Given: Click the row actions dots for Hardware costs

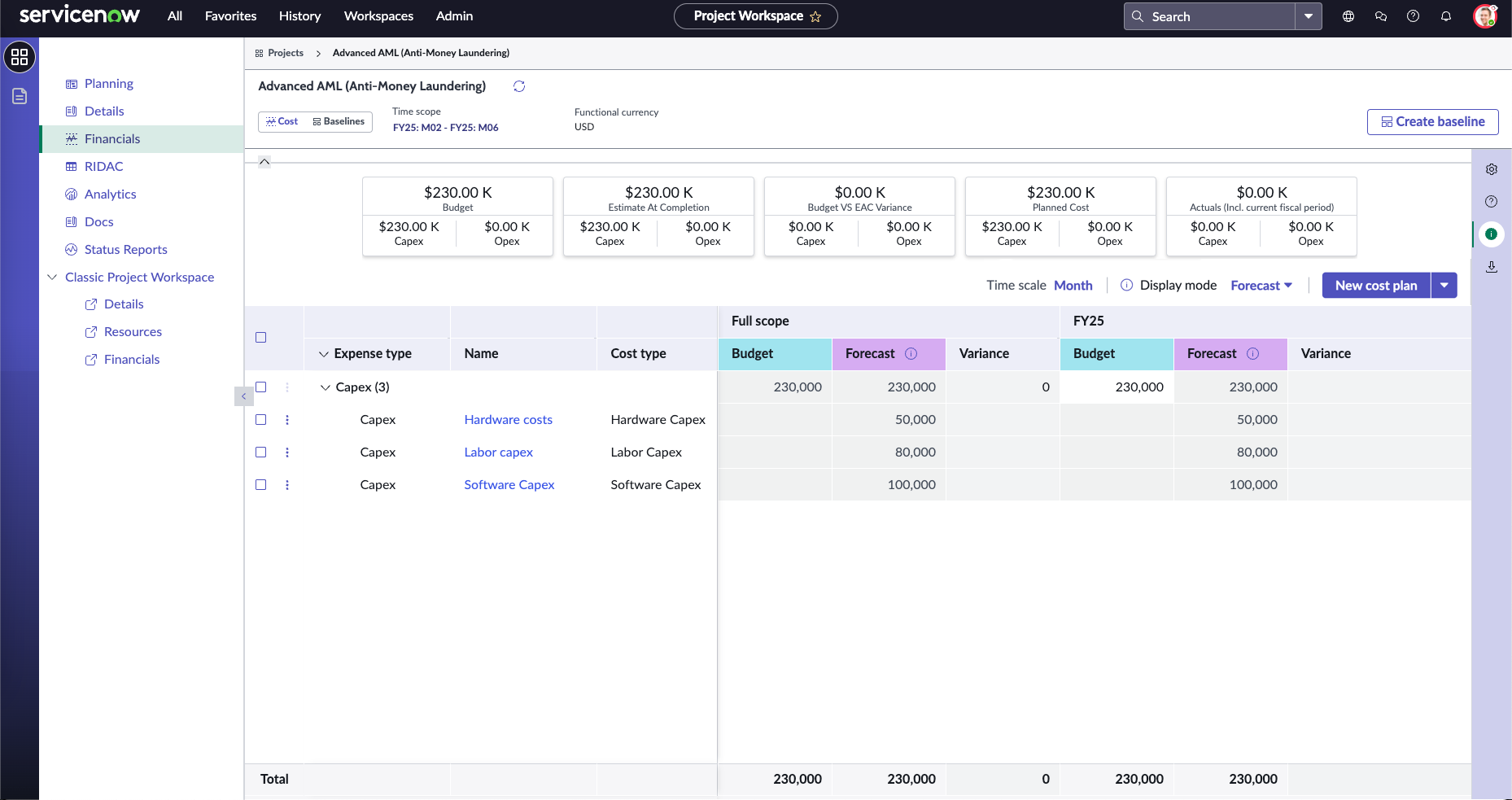Looking at the screenshot, I should [287, 420].
